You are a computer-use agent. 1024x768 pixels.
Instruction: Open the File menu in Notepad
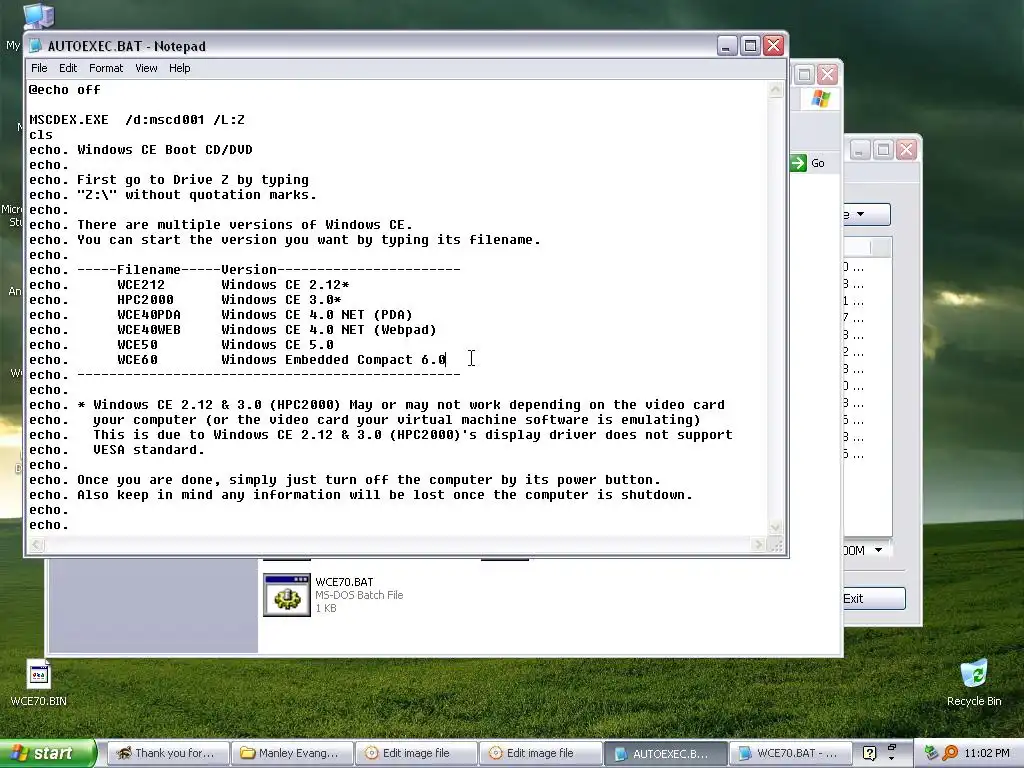click(x=39, y=68)
